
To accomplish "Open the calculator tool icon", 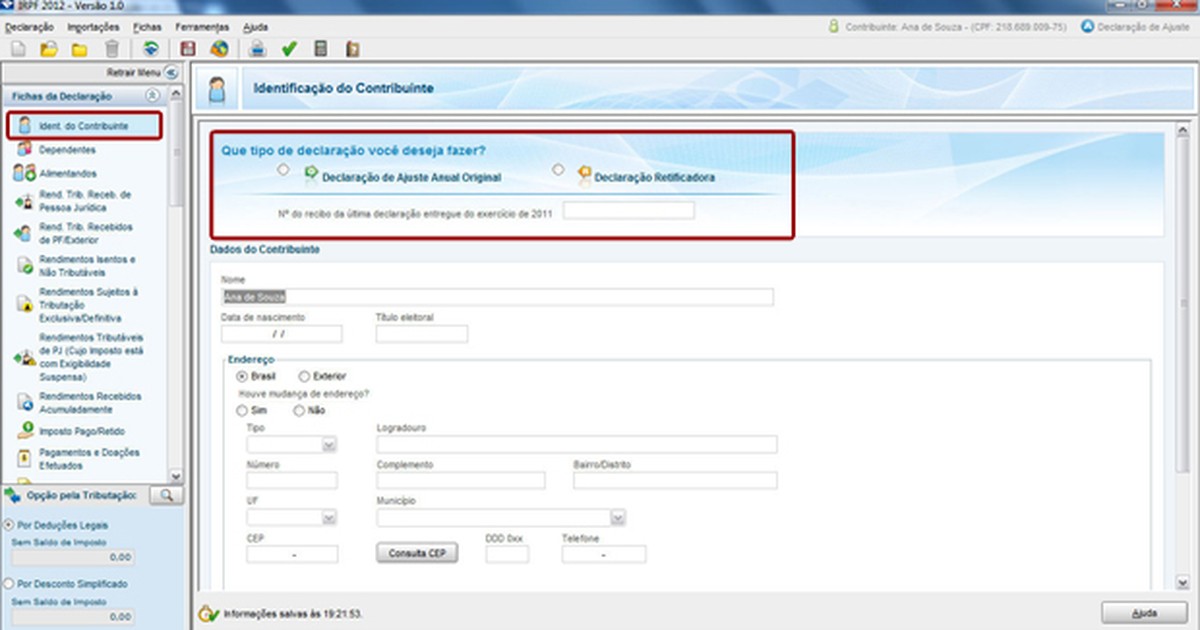I will [320, 48].
